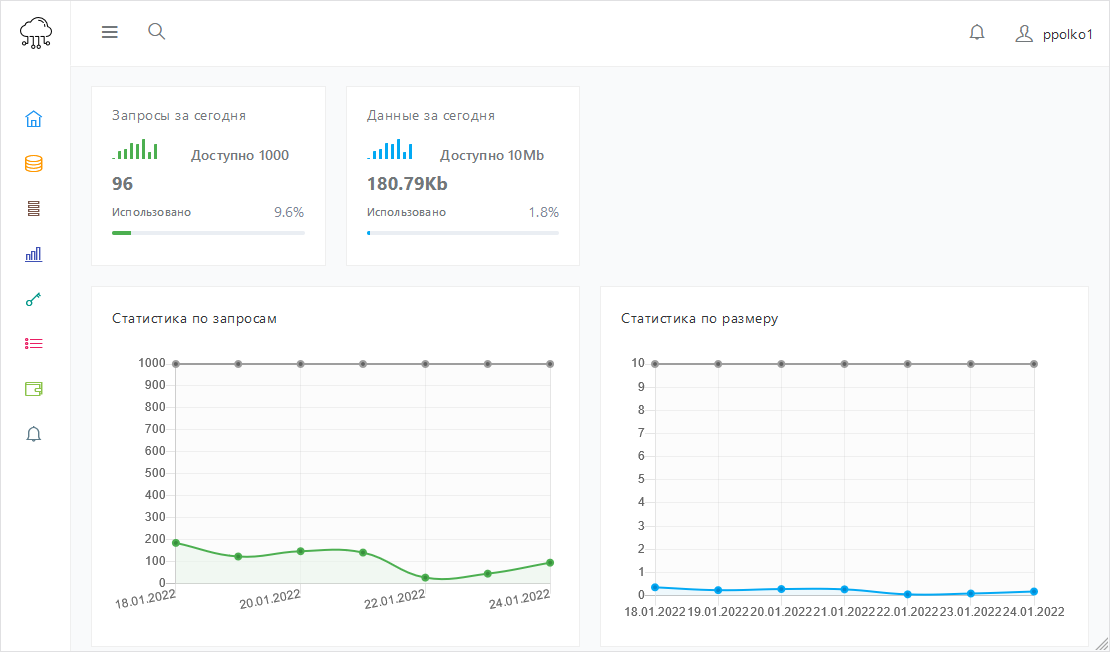Click the green requests usage progress bar

[208, 233]
